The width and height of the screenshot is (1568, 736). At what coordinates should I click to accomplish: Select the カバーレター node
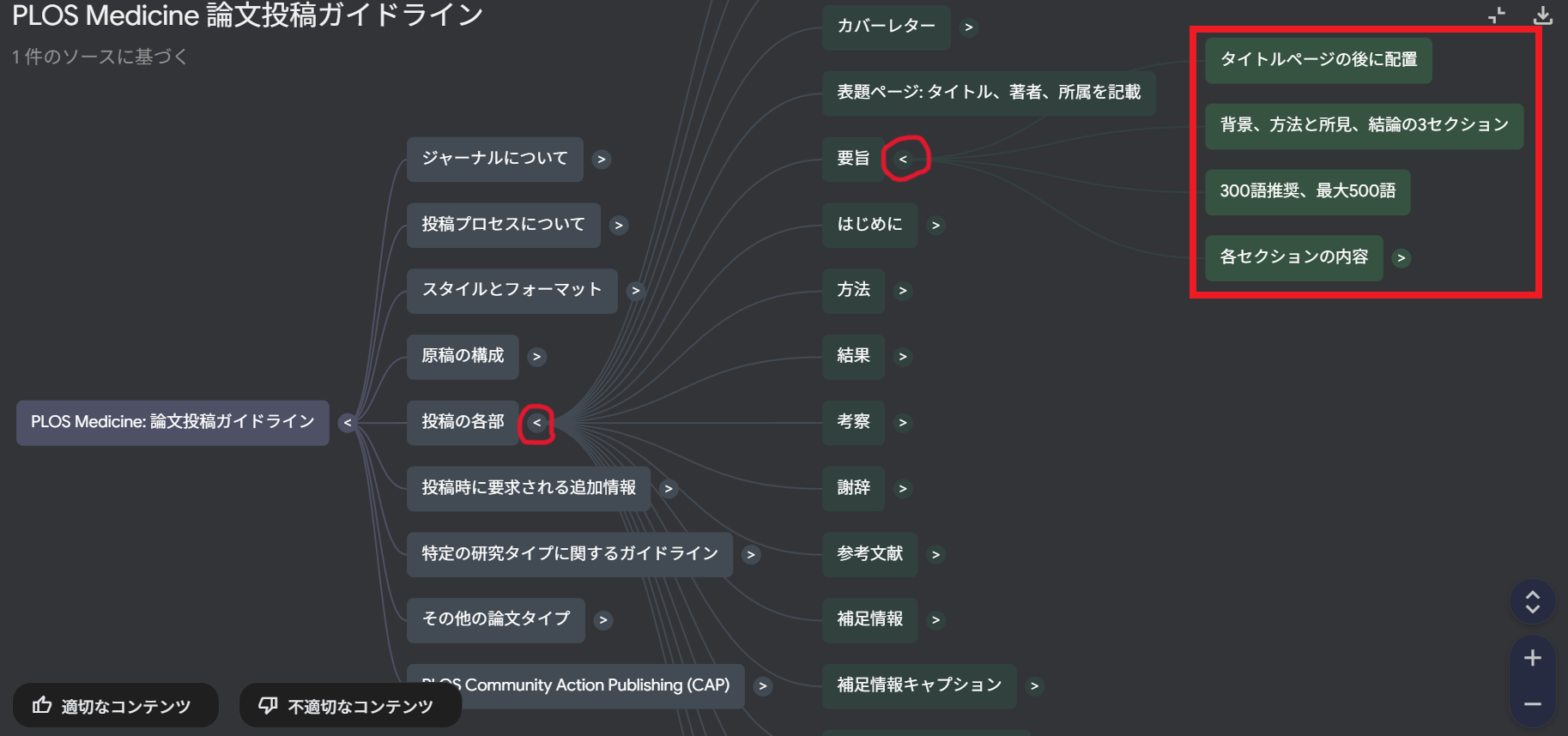[x=887, y=27]
